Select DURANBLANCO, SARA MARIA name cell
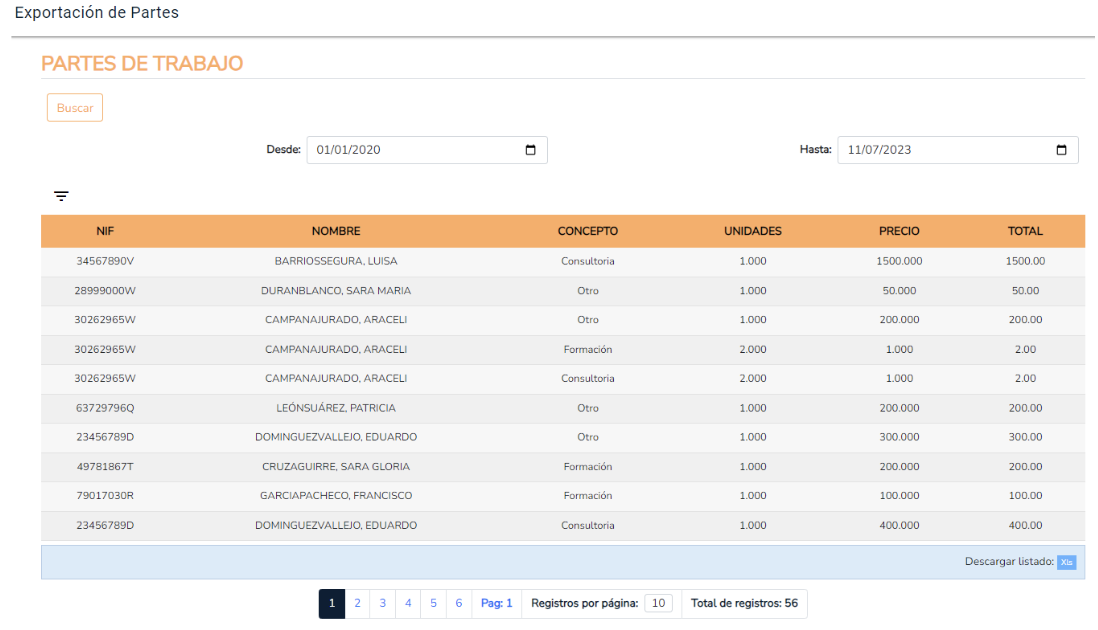The image size is (1098, 630). point(336,290)
